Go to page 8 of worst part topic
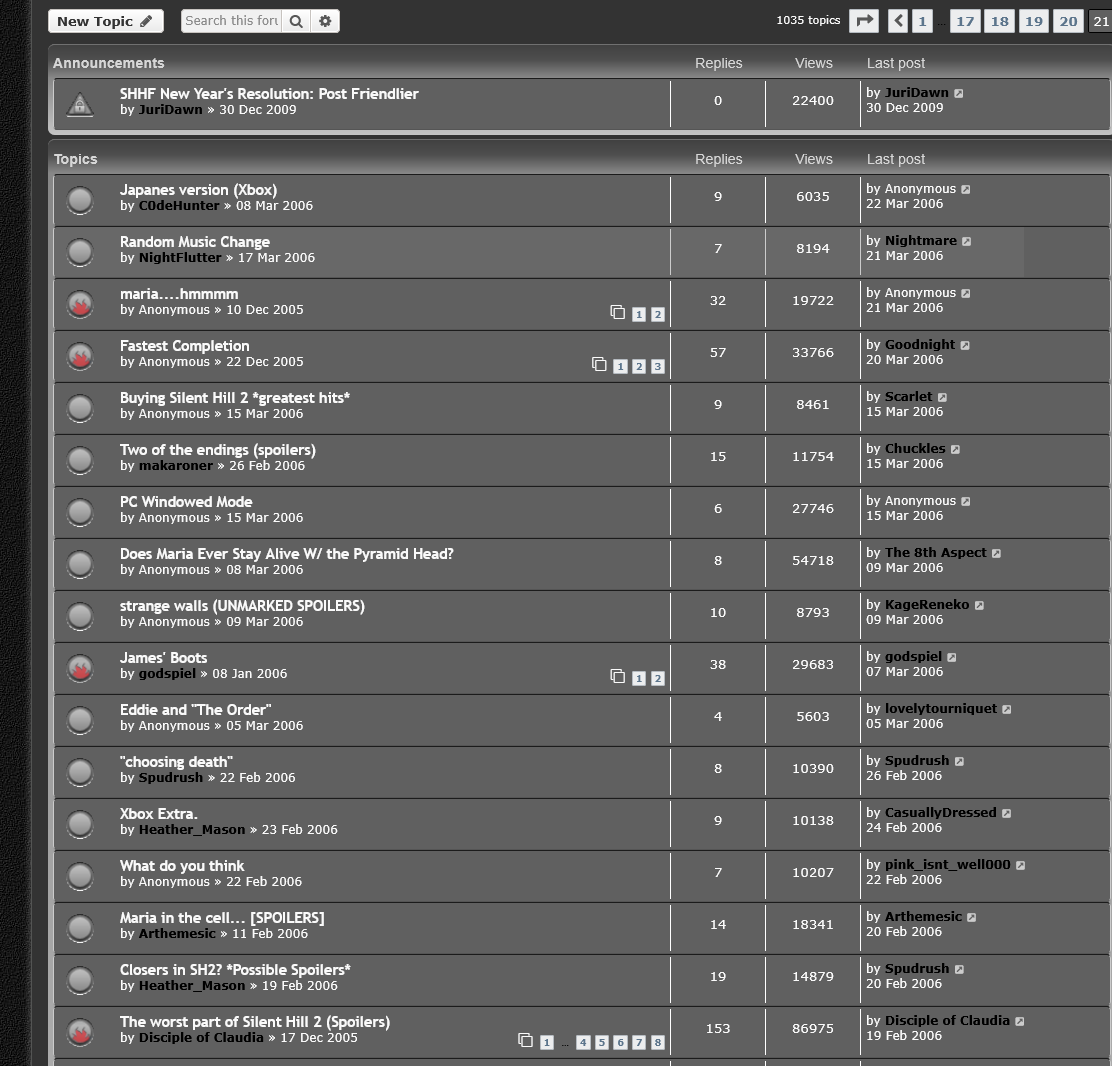Screen dimensions: 1112x1066 point(657,1043)
